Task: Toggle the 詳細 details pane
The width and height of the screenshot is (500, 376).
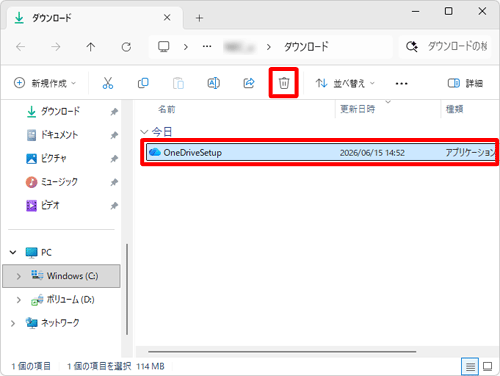Action: [465, 83]
